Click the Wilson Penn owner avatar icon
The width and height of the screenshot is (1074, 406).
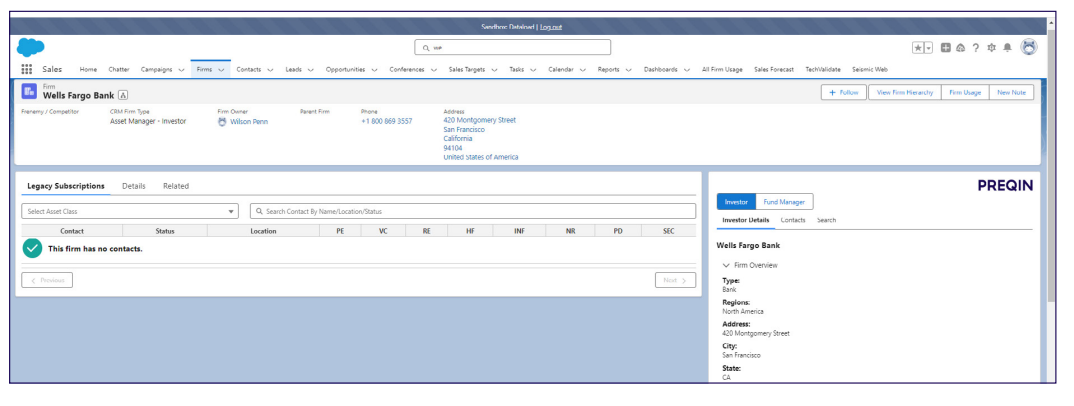(222, 121)
